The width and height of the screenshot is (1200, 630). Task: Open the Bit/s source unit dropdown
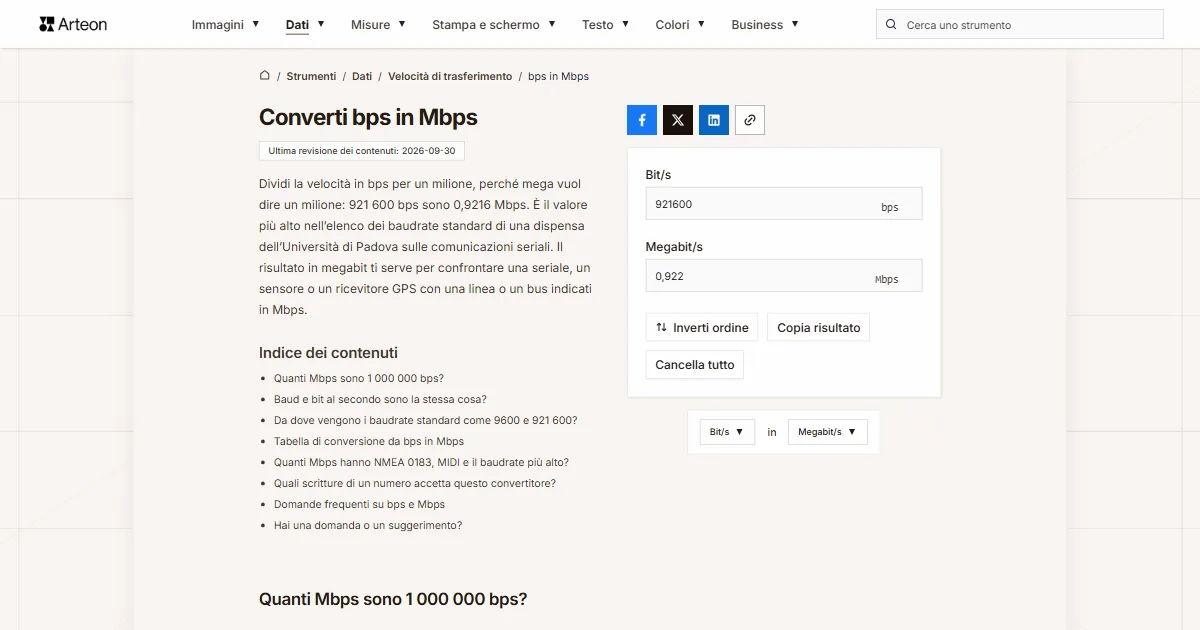click(x=727, y=432)
